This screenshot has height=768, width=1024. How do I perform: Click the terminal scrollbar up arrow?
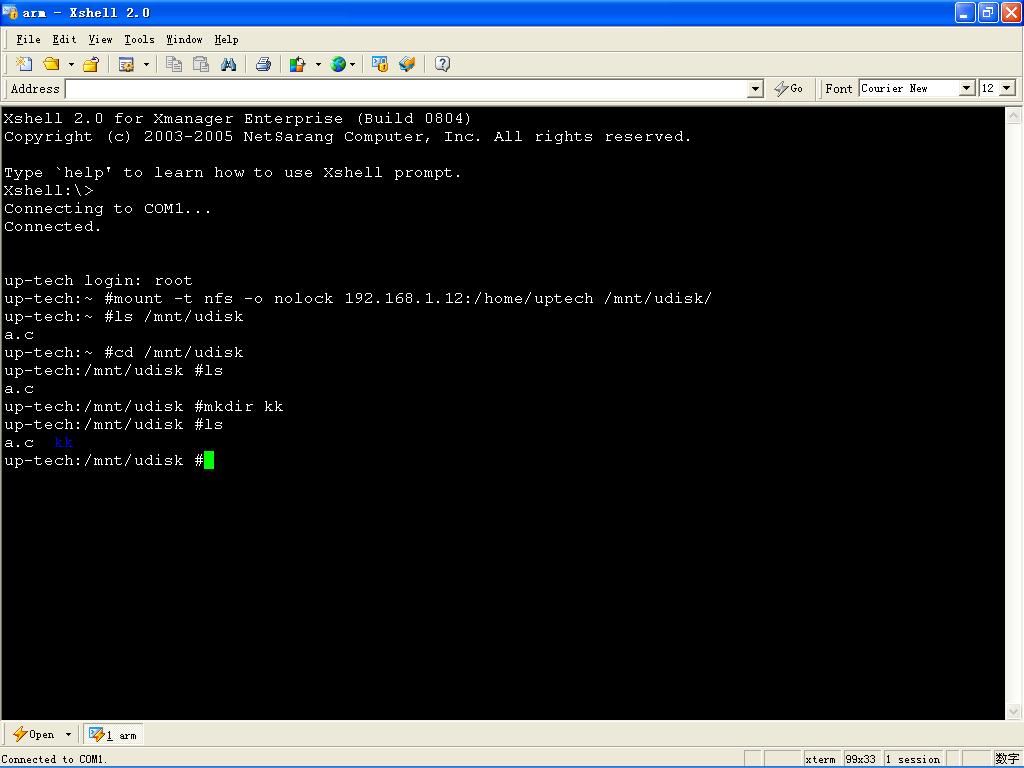1014,116
